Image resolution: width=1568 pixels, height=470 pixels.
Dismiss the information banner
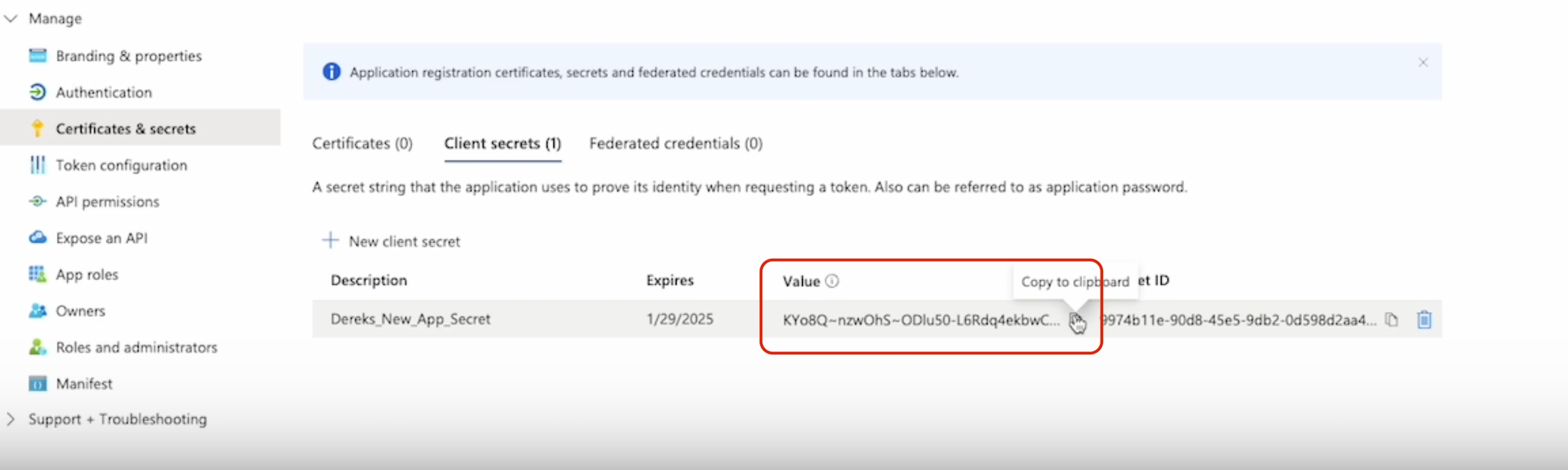tap(1422, 63)
